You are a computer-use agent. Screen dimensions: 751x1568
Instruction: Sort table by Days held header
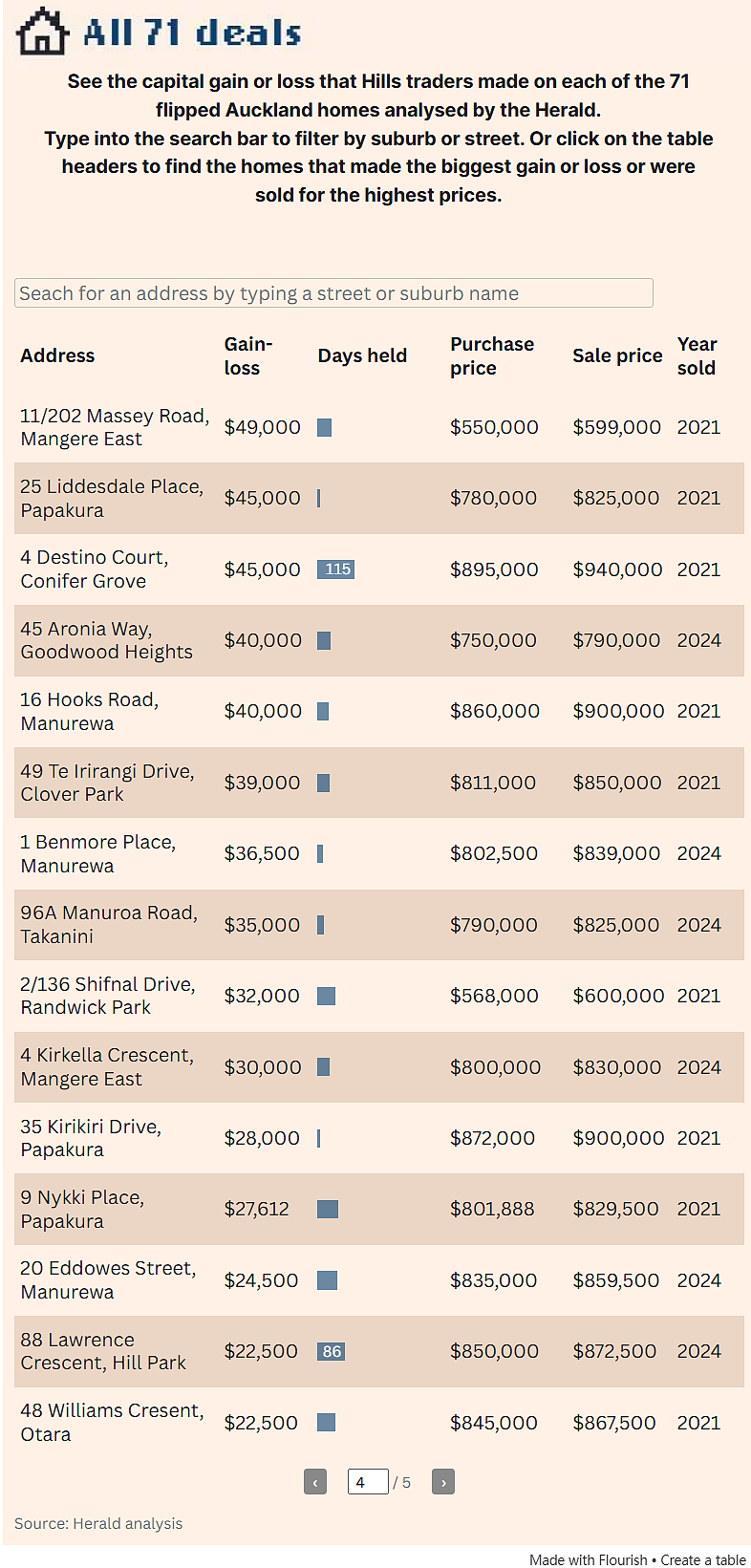tap(362, 355)
